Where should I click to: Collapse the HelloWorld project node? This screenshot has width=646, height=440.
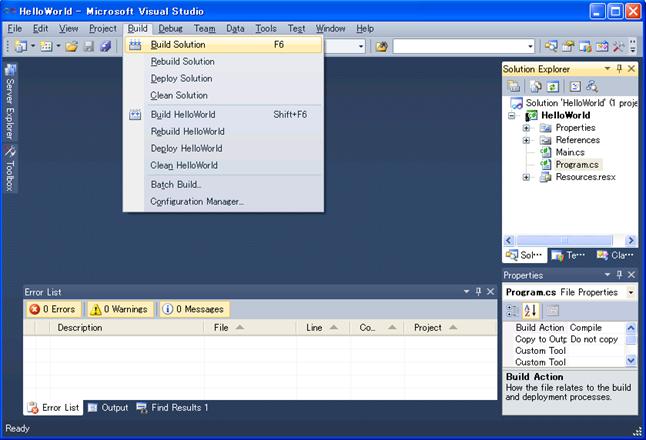point(511,116)
